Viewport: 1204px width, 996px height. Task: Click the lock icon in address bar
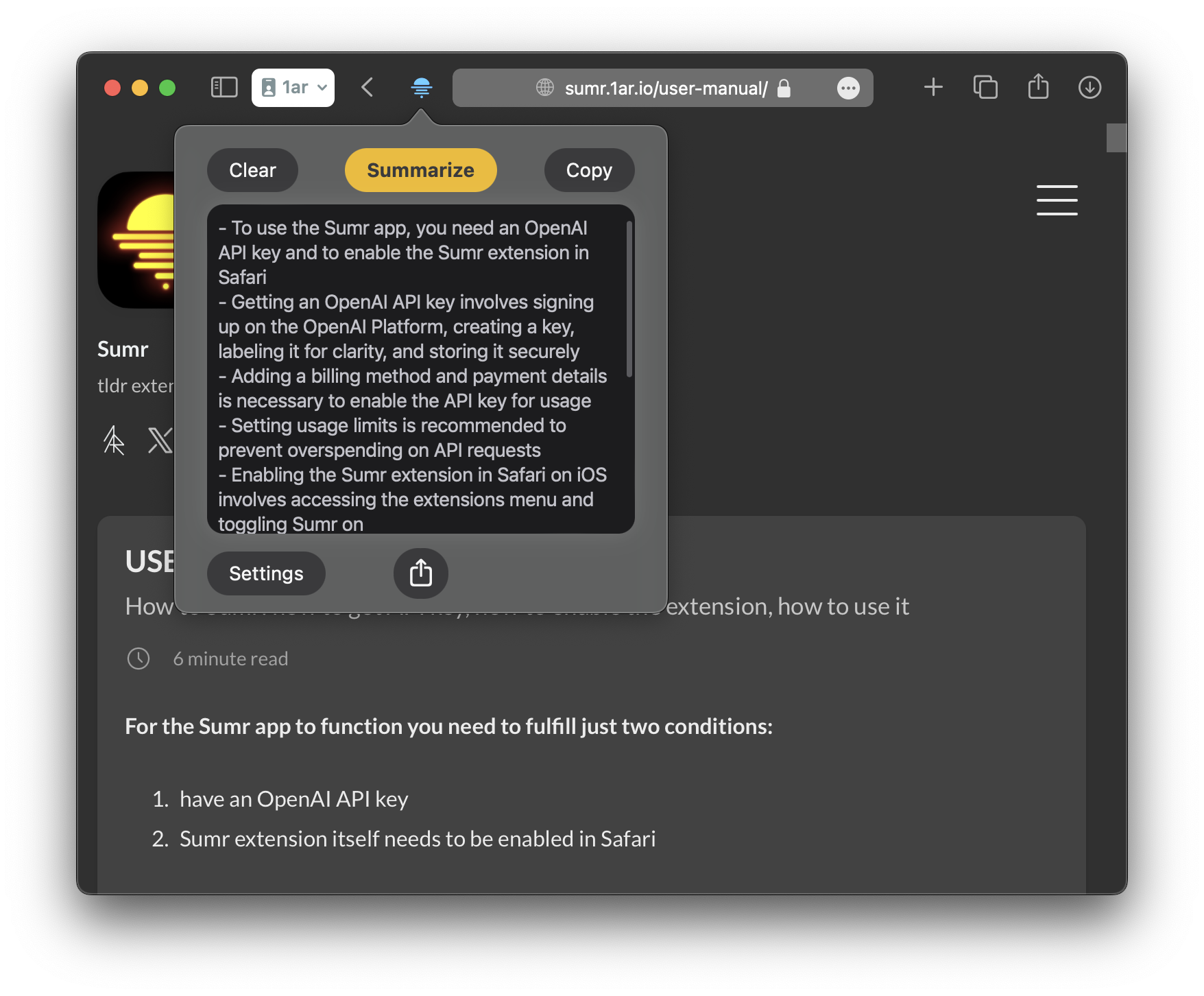784,88
